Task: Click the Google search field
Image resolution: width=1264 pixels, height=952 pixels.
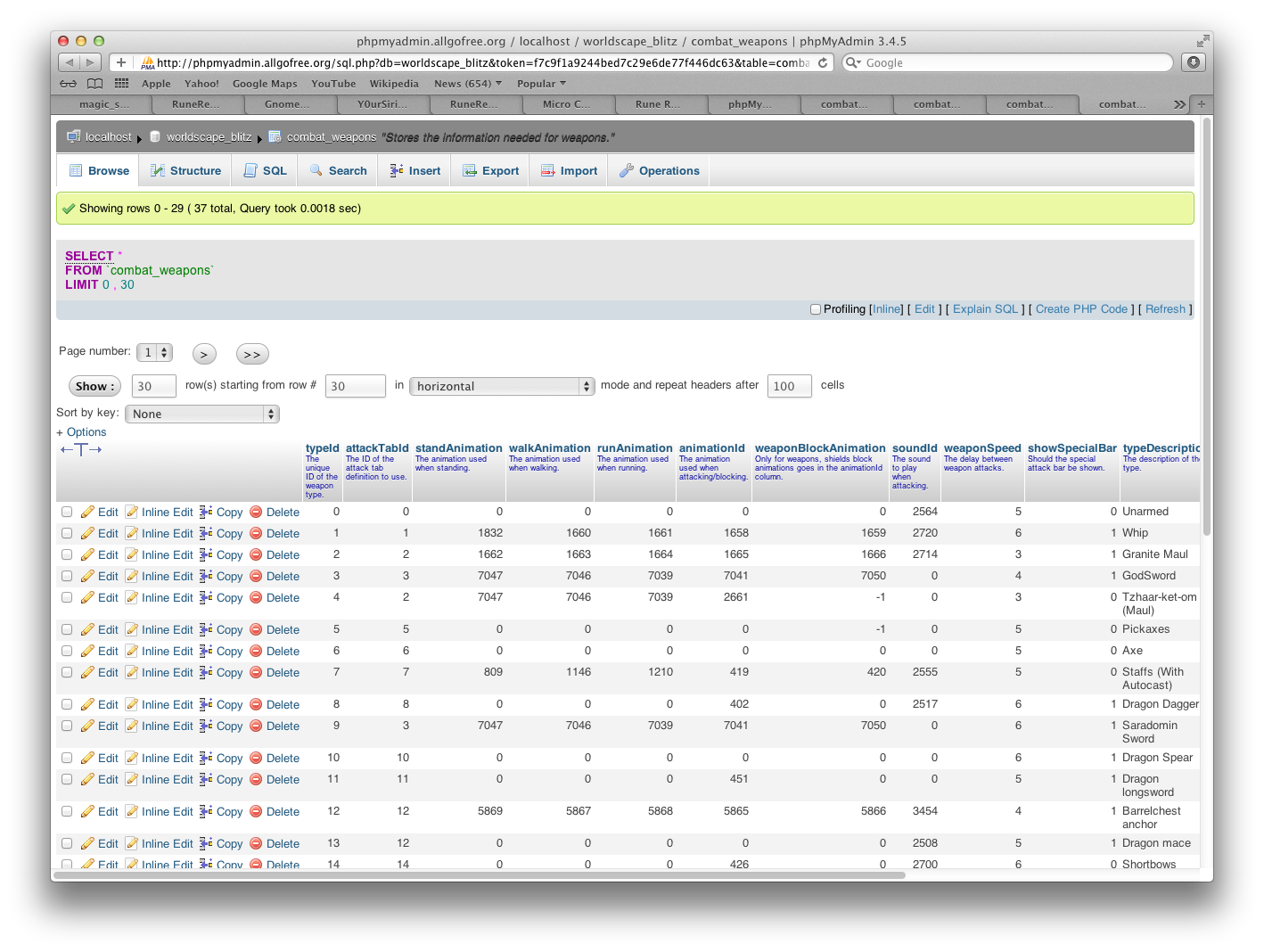Action: click(x=1007, y=62)
